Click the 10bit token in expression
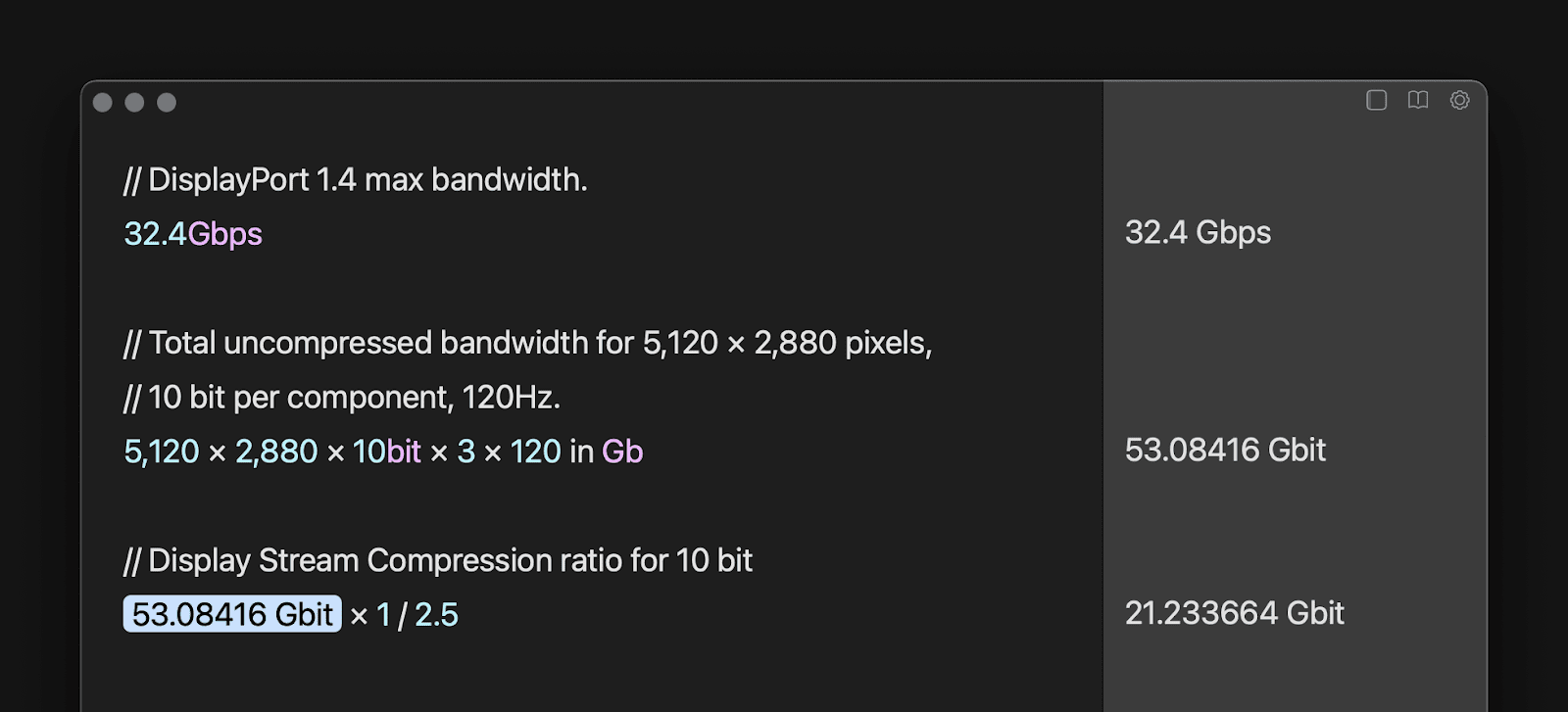 click(x=387, y=451)
